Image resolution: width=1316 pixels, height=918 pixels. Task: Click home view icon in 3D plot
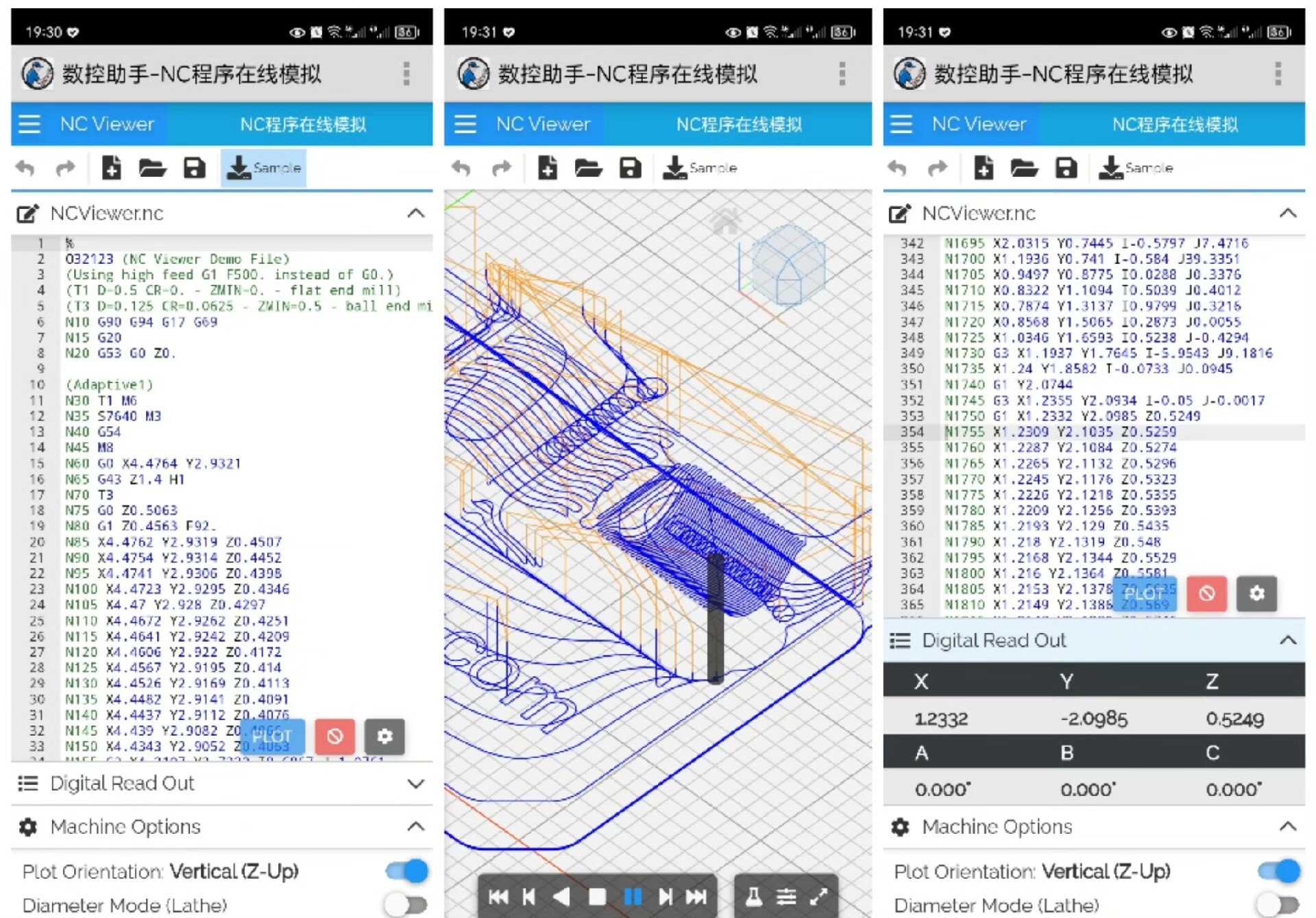pos(726,221)
